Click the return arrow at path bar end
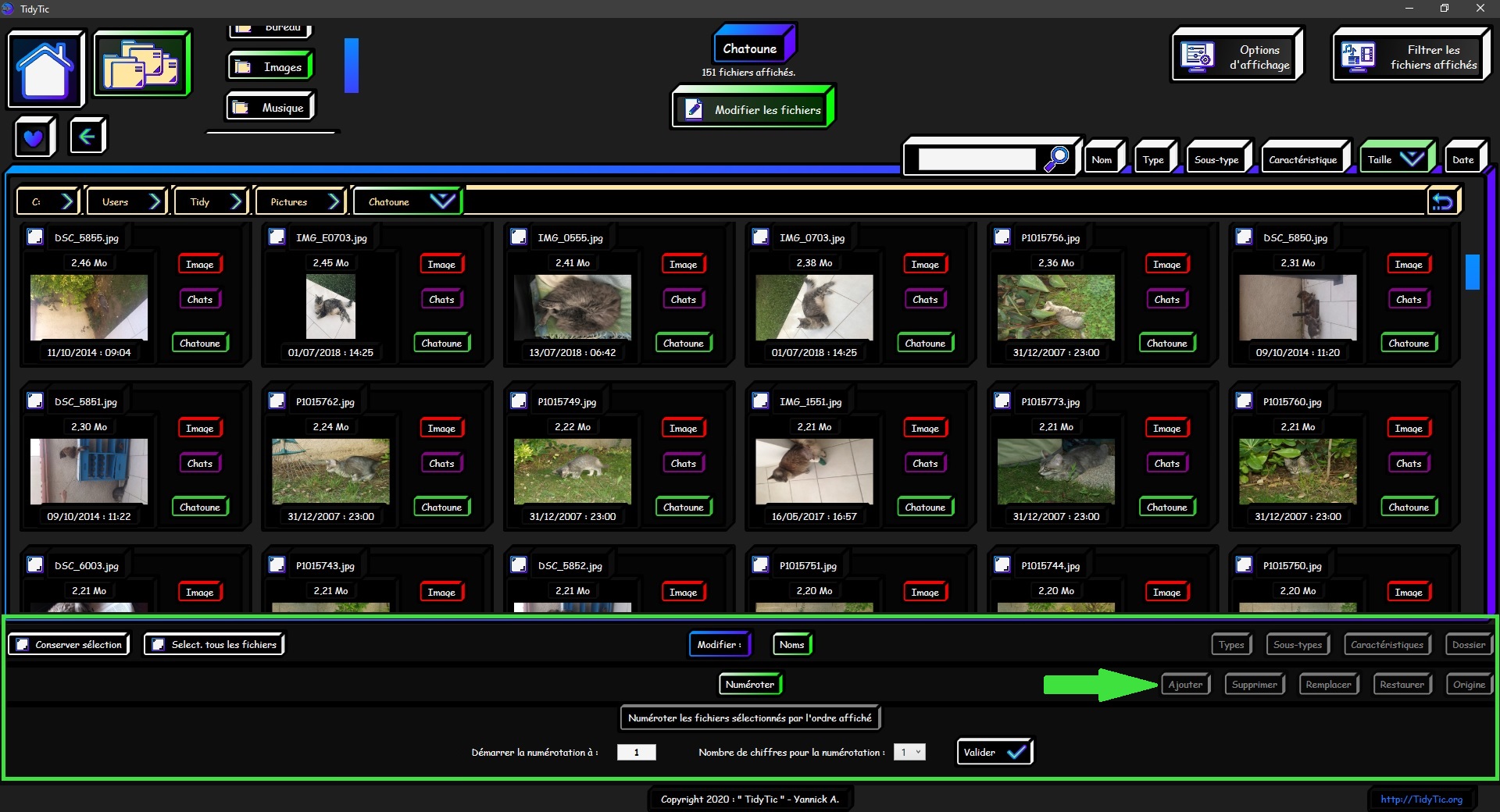This screenshot has width=1500, height=812. pyautogui.click(x=1442, y=201)
